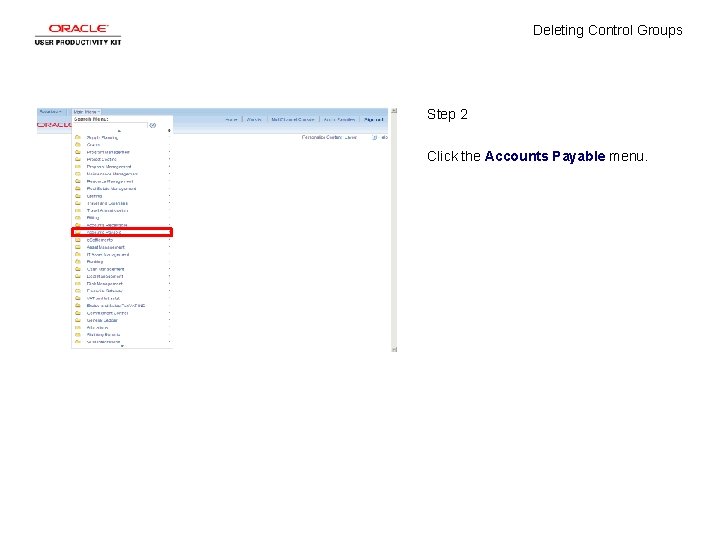720x540 pixels.
Task: Open the Worklist link
Action: click(x=254, y=119)
